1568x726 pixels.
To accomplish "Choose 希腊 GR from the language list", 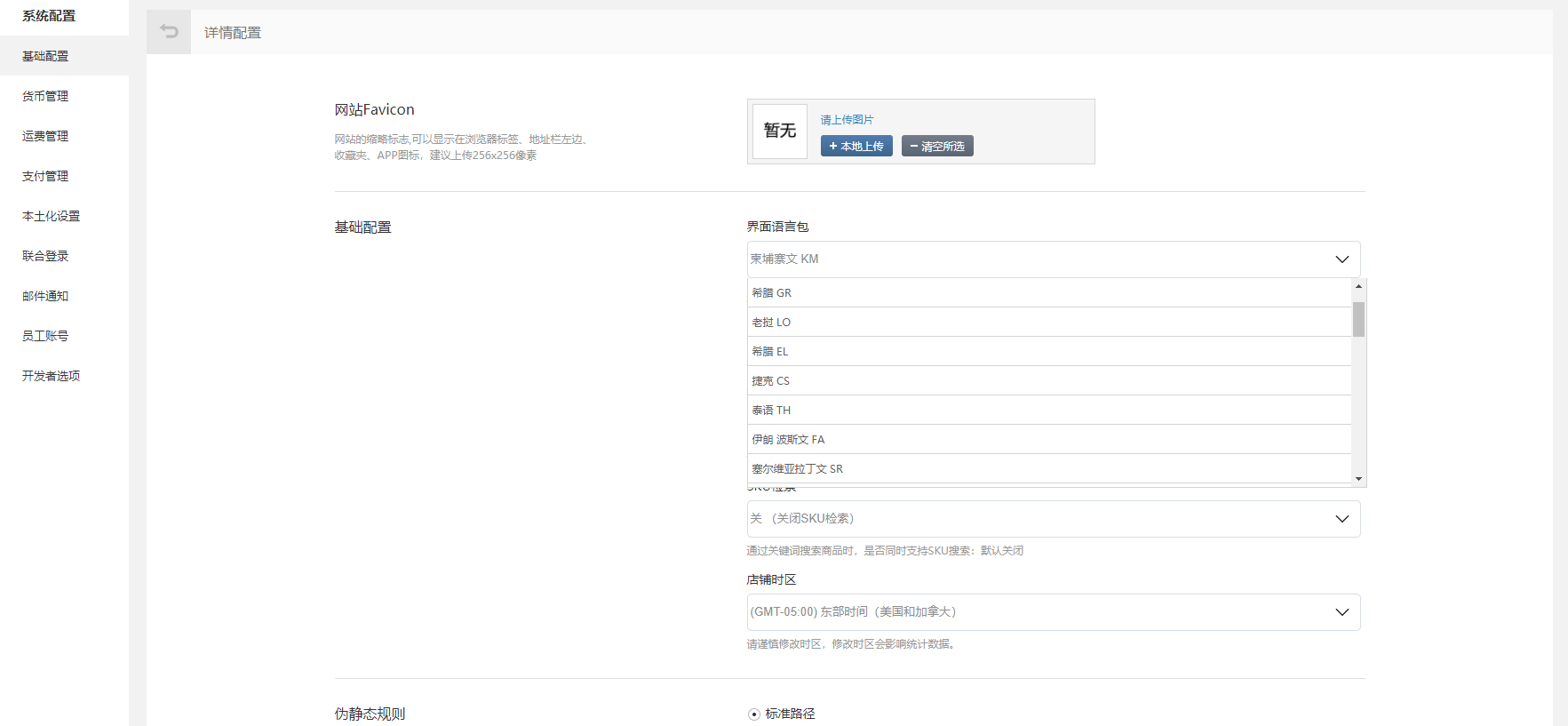I will click(x=1049, y=292).
